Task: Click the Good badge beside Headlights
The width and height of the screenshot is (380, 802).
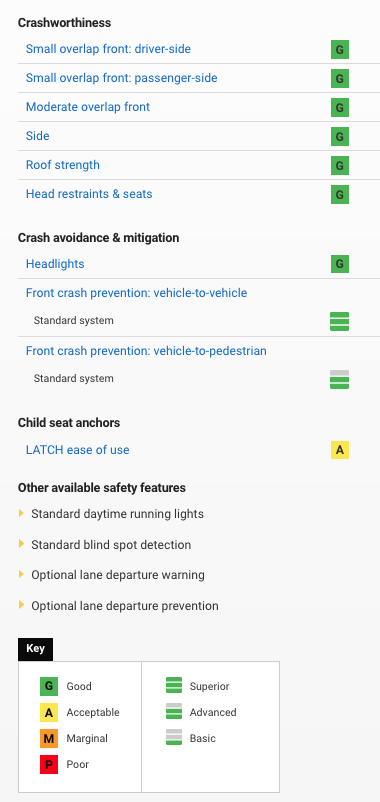Action: pos(340,264)
